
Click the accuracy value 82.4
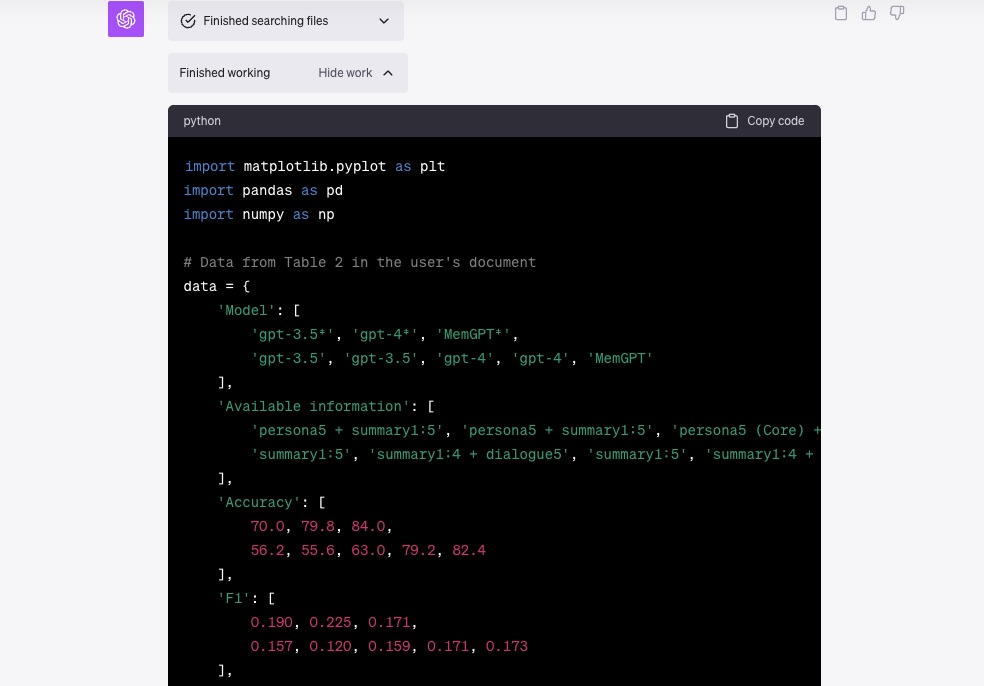click(469, 550)
